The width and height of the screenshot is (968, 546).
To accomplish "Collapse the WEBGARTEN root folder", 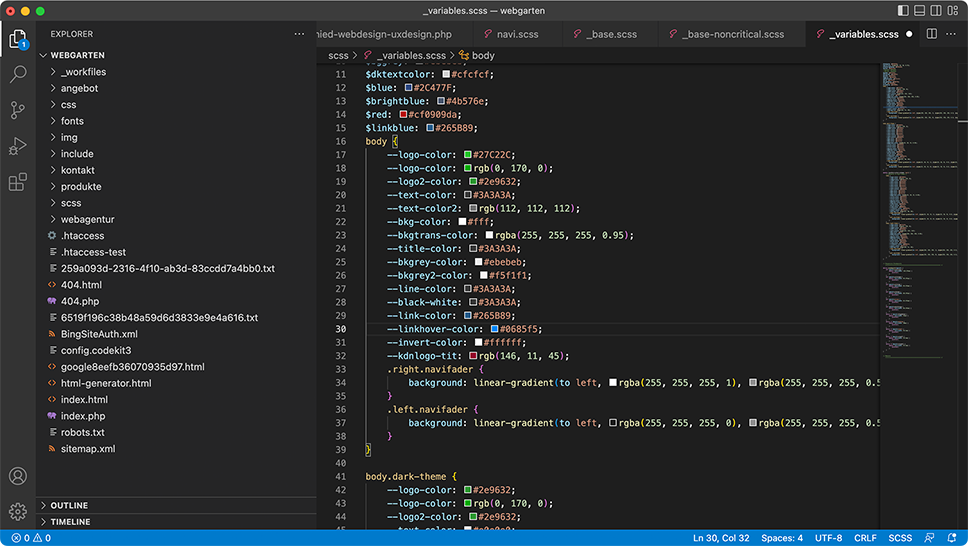I will click(176, 55).
